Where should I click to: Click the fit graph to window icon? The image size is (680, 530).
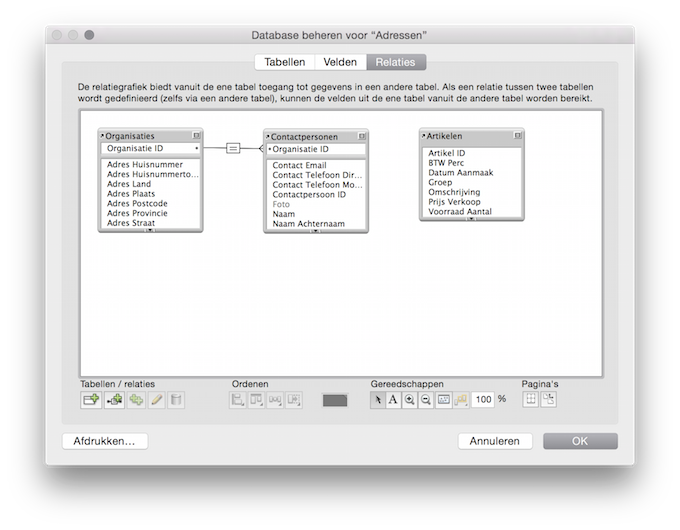pyautogui.click(x=444, y=399)
